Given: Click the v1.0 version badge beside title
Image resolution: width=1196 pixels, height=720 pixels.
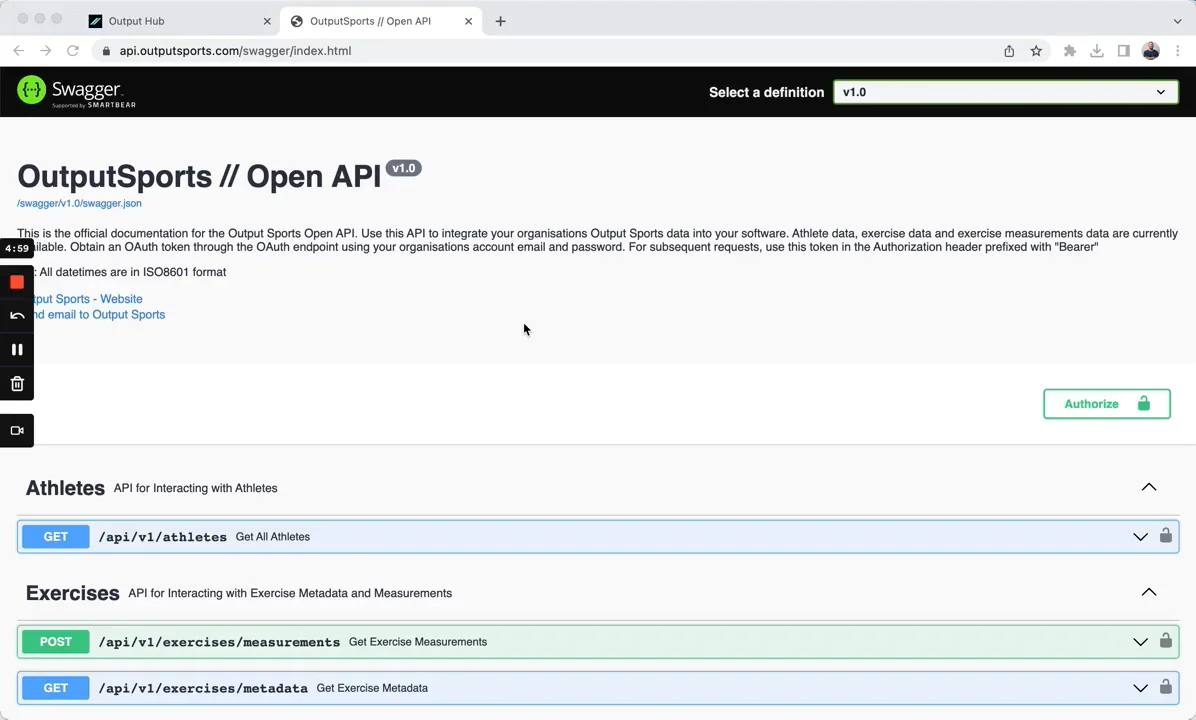Looking at the screenshot, I should (x=403, y=169).
